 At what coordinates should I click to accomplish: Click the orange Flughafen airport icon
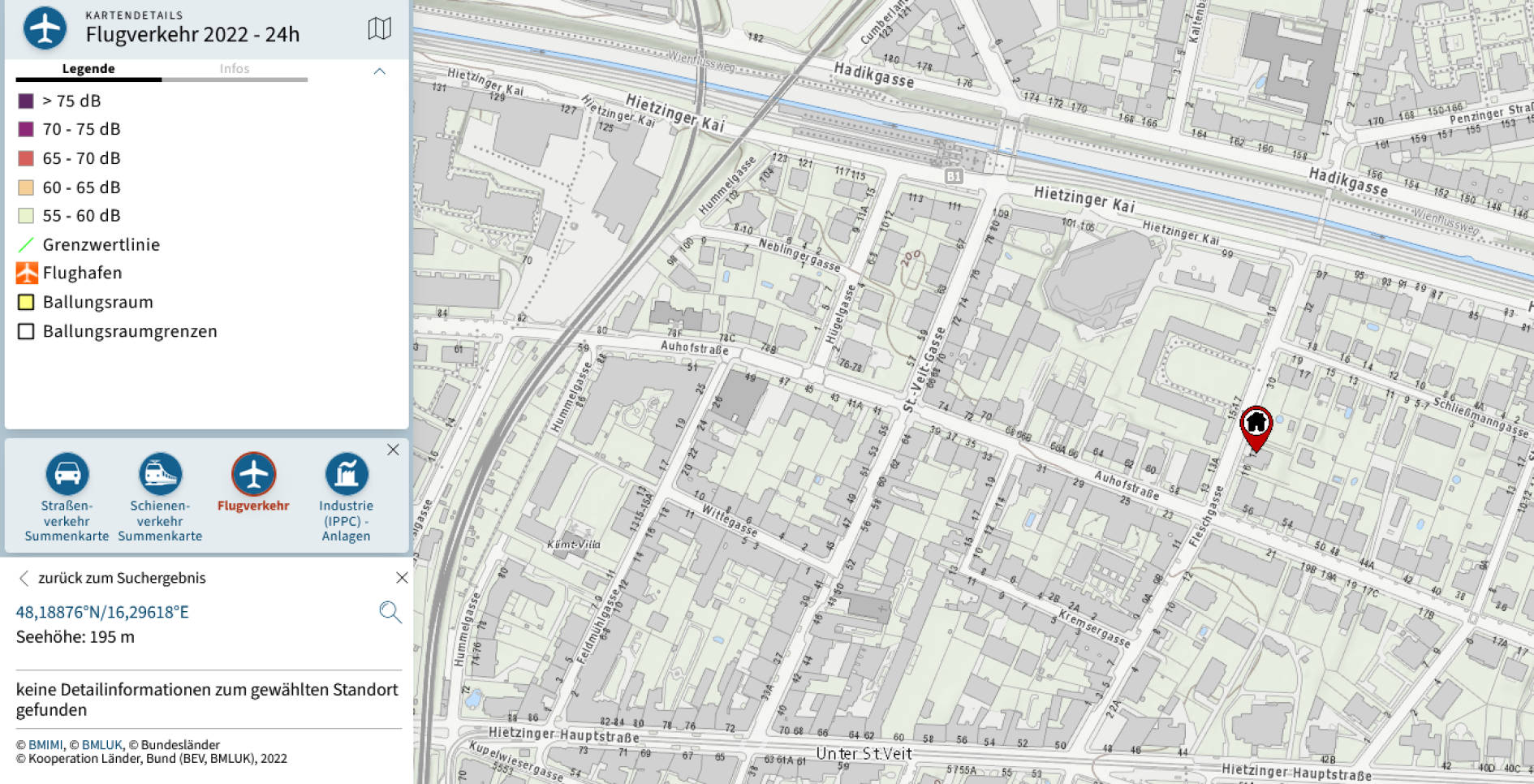[27, 273]
